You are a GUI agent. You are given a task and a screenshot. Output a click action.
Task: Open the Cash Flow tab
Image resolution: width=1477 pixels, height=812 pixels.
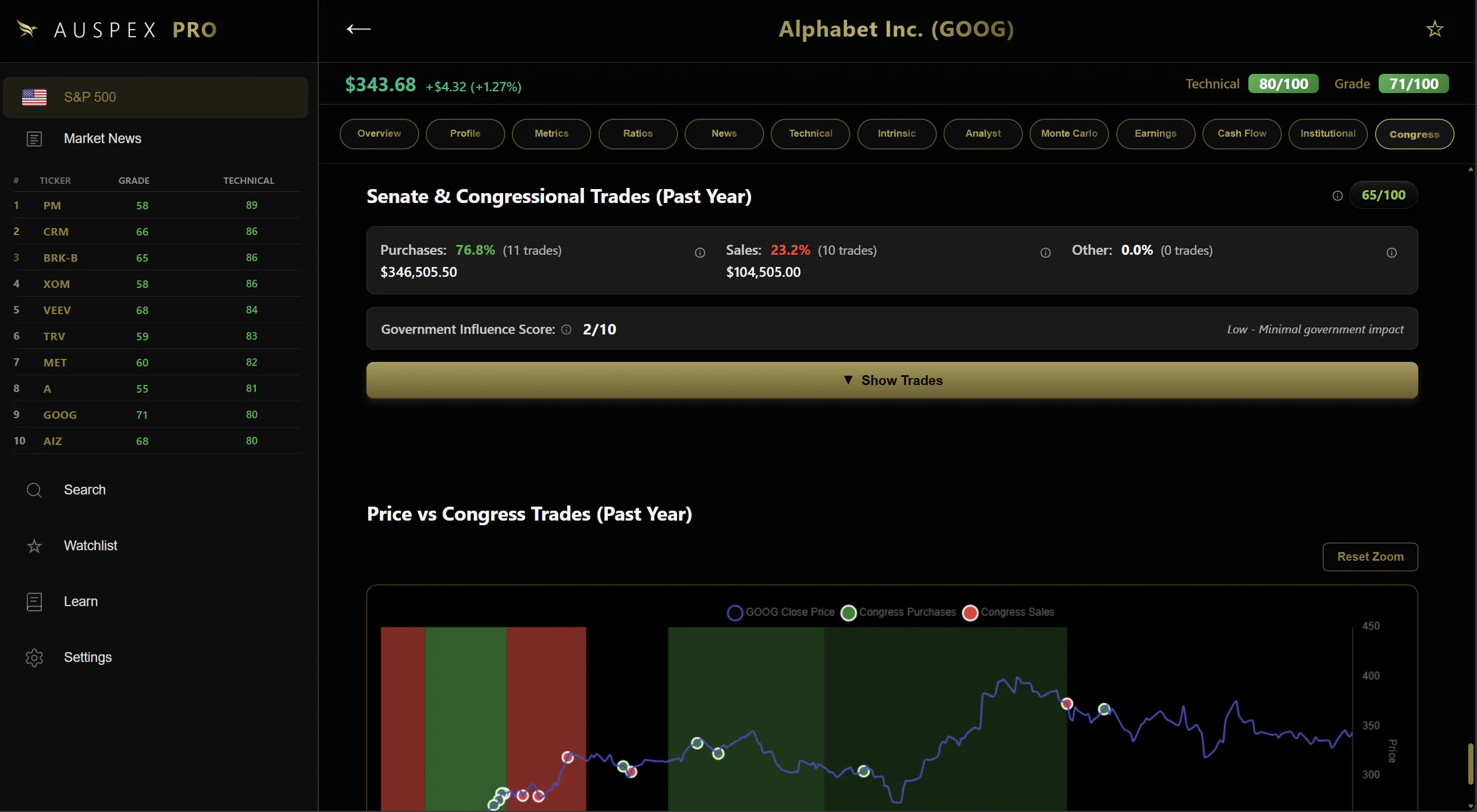tap(1242, 134)
